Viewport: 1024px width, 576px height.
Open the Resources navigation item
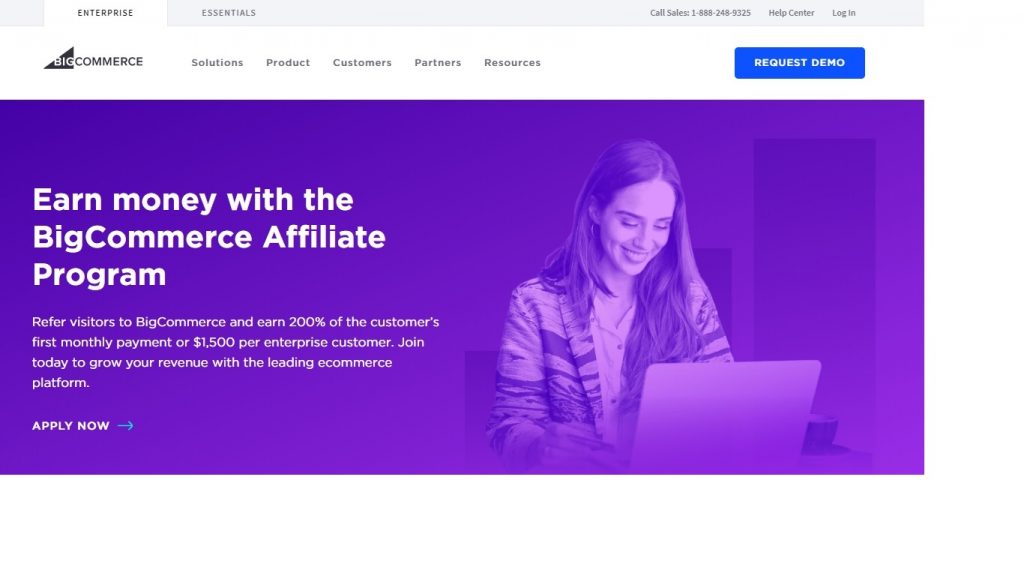[x=512, y=63]
